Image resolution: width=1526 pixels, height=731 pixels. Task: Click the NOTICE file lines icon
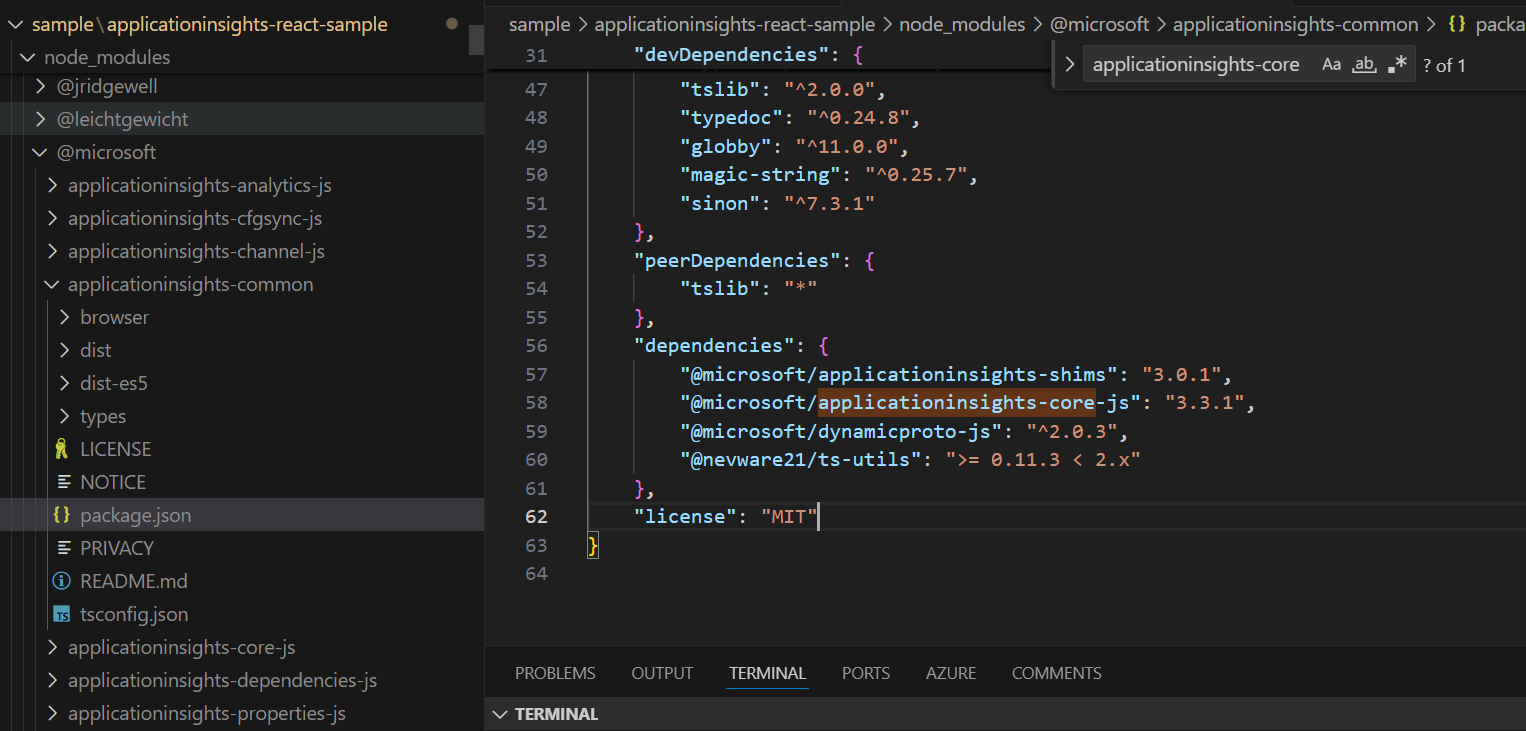coord(64,482)
